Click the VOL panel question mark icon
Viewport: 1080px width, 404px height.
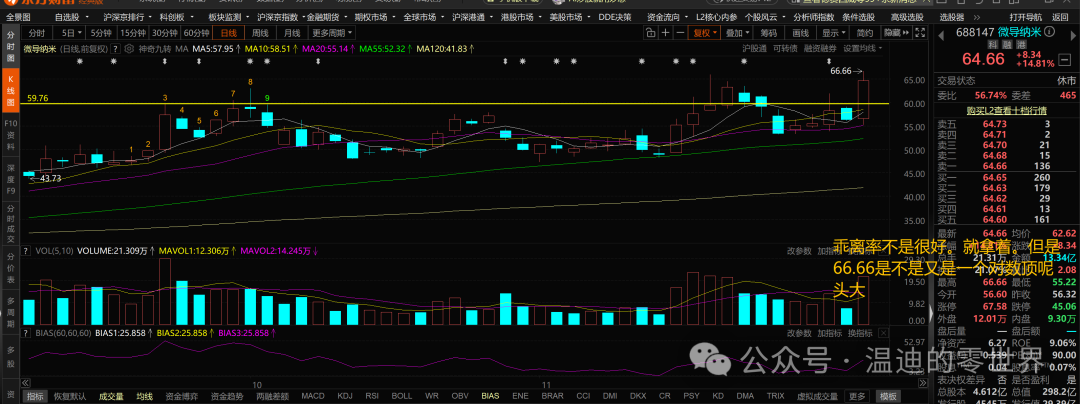pyautogui.click(x=26, y=251)
